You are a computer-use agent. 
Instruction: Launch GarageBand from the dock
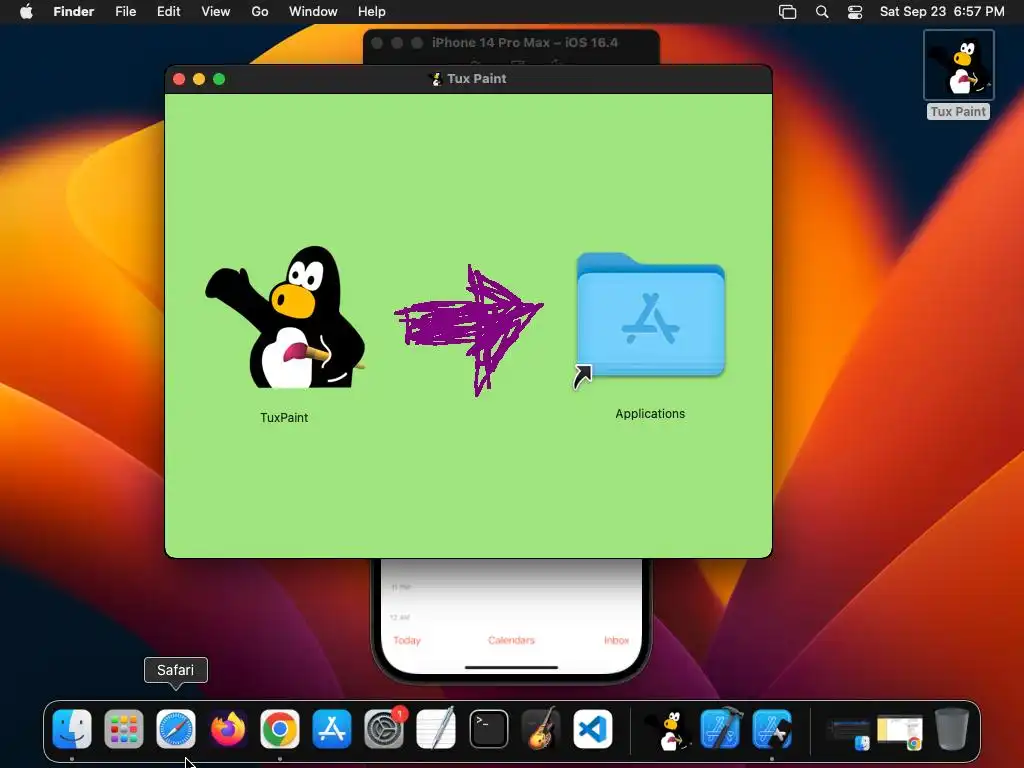pos(541,729)
